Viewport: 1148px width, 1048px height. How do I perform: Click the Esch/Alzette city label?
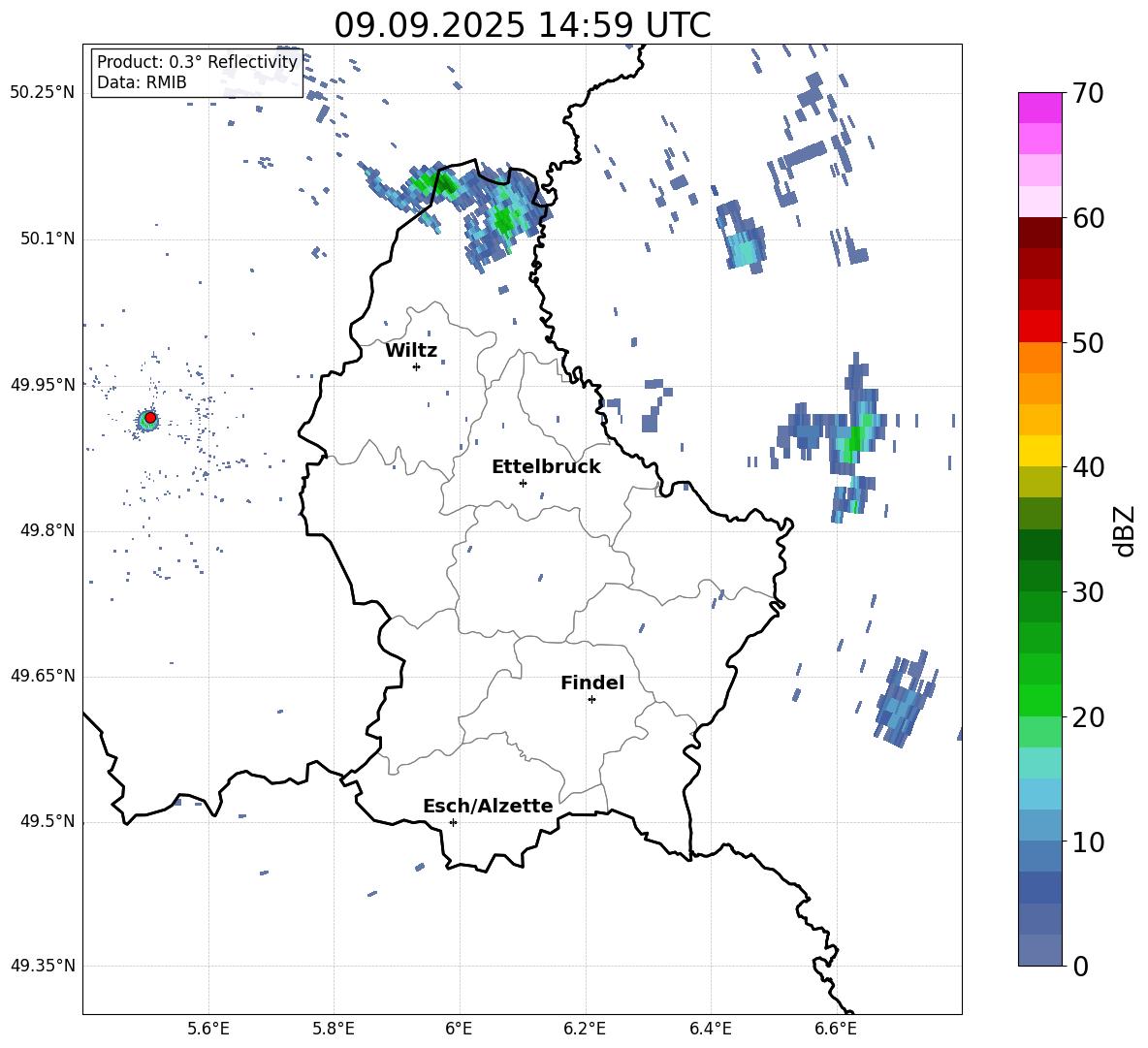click(x=488, y=806)
